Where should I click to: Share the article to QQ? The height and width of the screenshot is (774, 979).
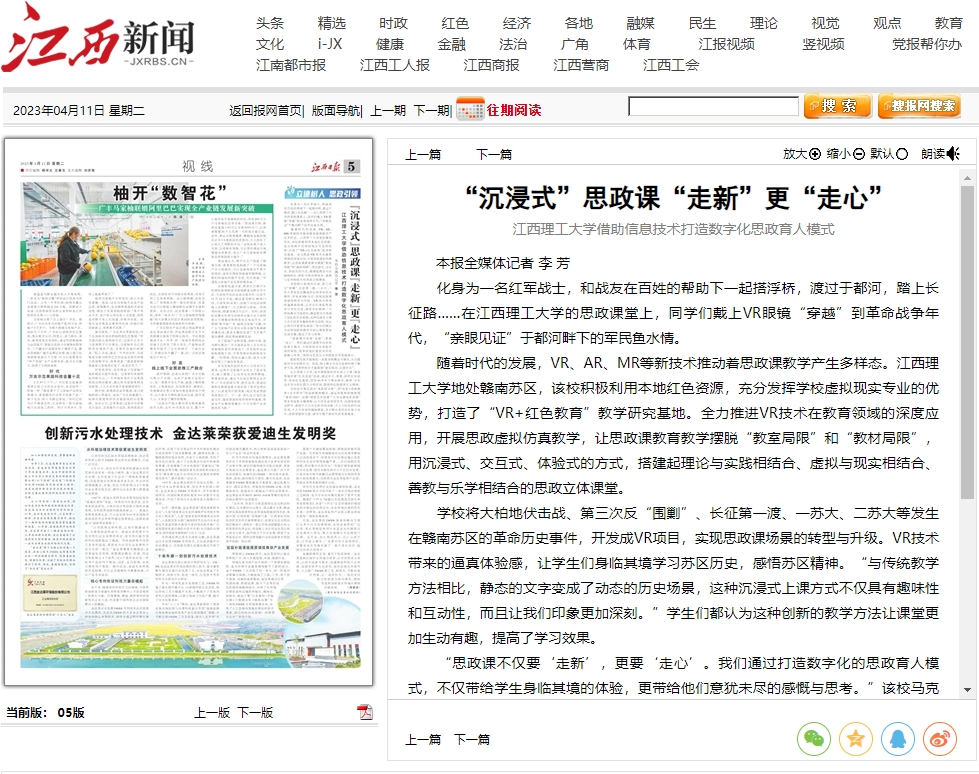coord(897,738)
